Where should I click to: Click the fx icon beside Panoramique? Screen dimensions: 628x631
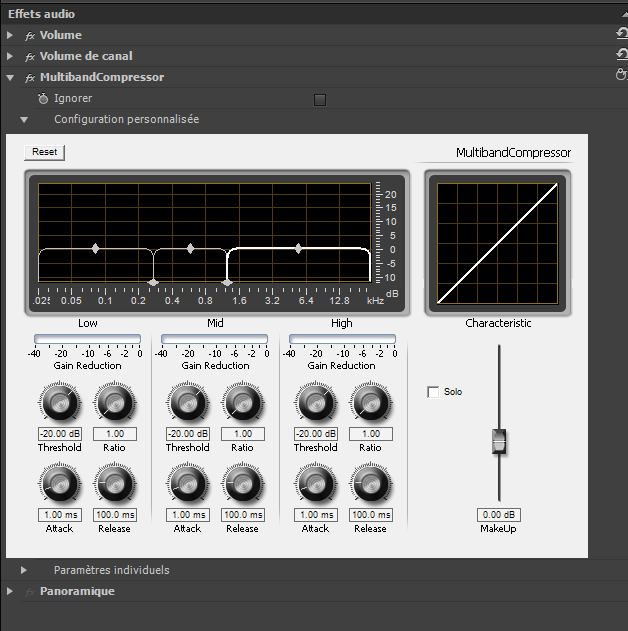30,592
